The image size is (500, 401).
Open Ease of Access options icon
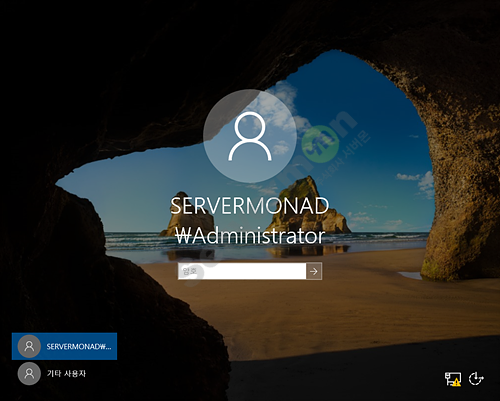(x=476, y=379)
